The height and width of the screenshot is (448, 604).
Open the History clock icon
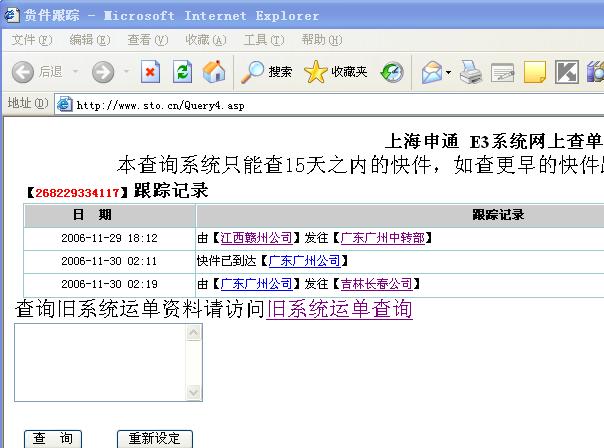point(392,72)
